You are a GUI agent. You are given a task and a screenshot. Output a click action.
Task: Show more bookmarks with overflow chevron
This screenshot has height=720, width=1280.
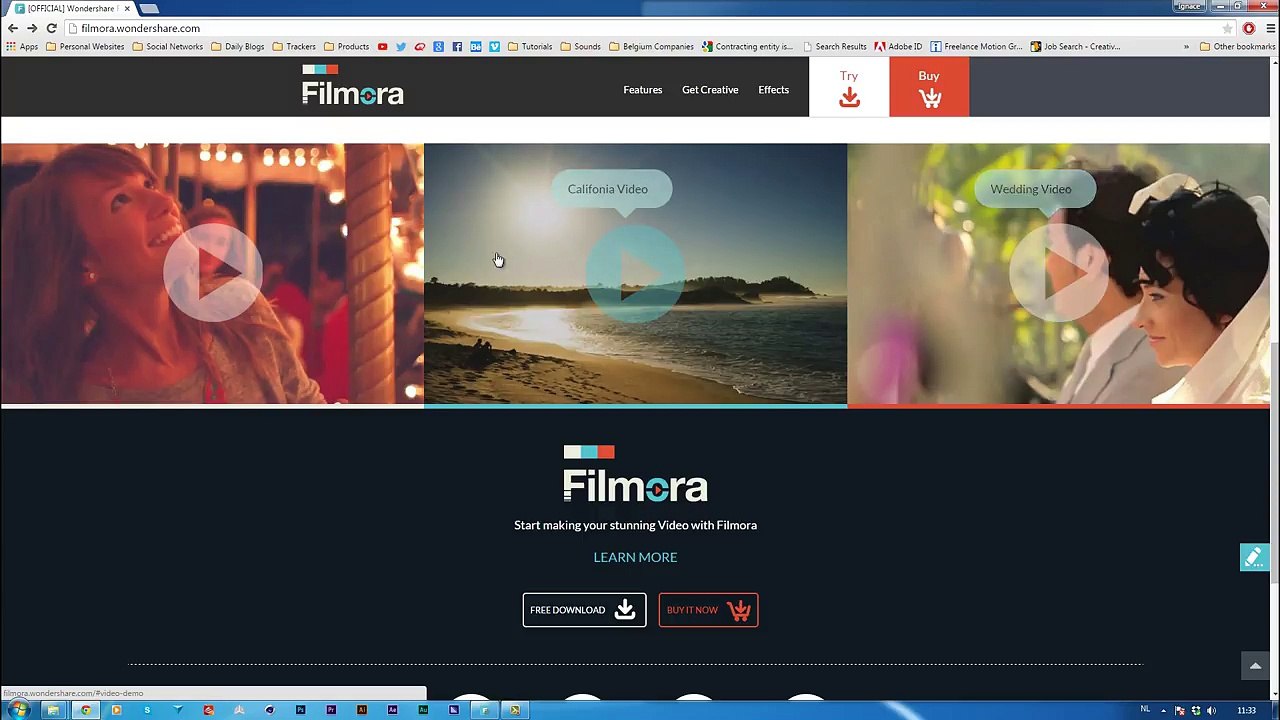tap(1187, 46)
